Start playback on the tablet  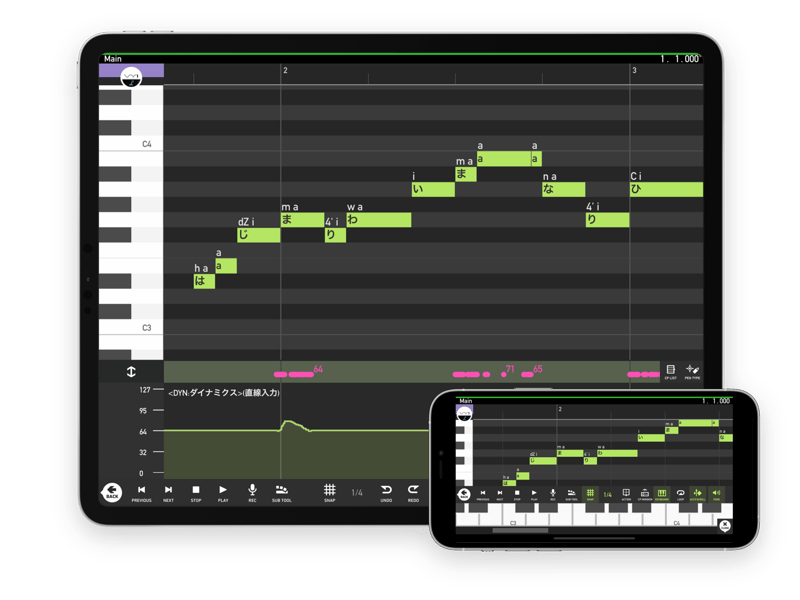[223, 493]
